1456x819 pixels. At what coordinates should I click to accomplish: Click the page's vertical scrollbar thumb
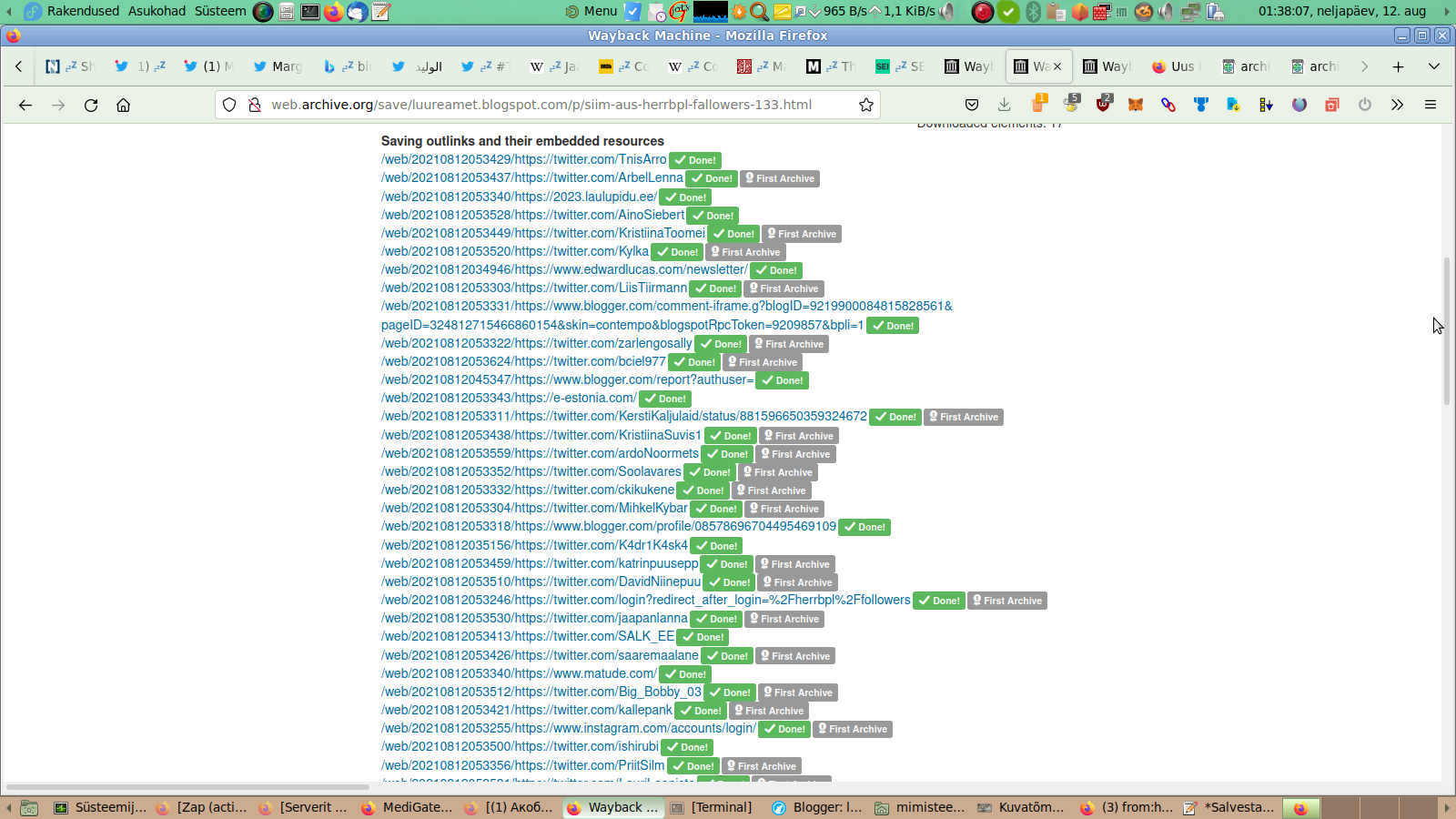point(1447,331)
